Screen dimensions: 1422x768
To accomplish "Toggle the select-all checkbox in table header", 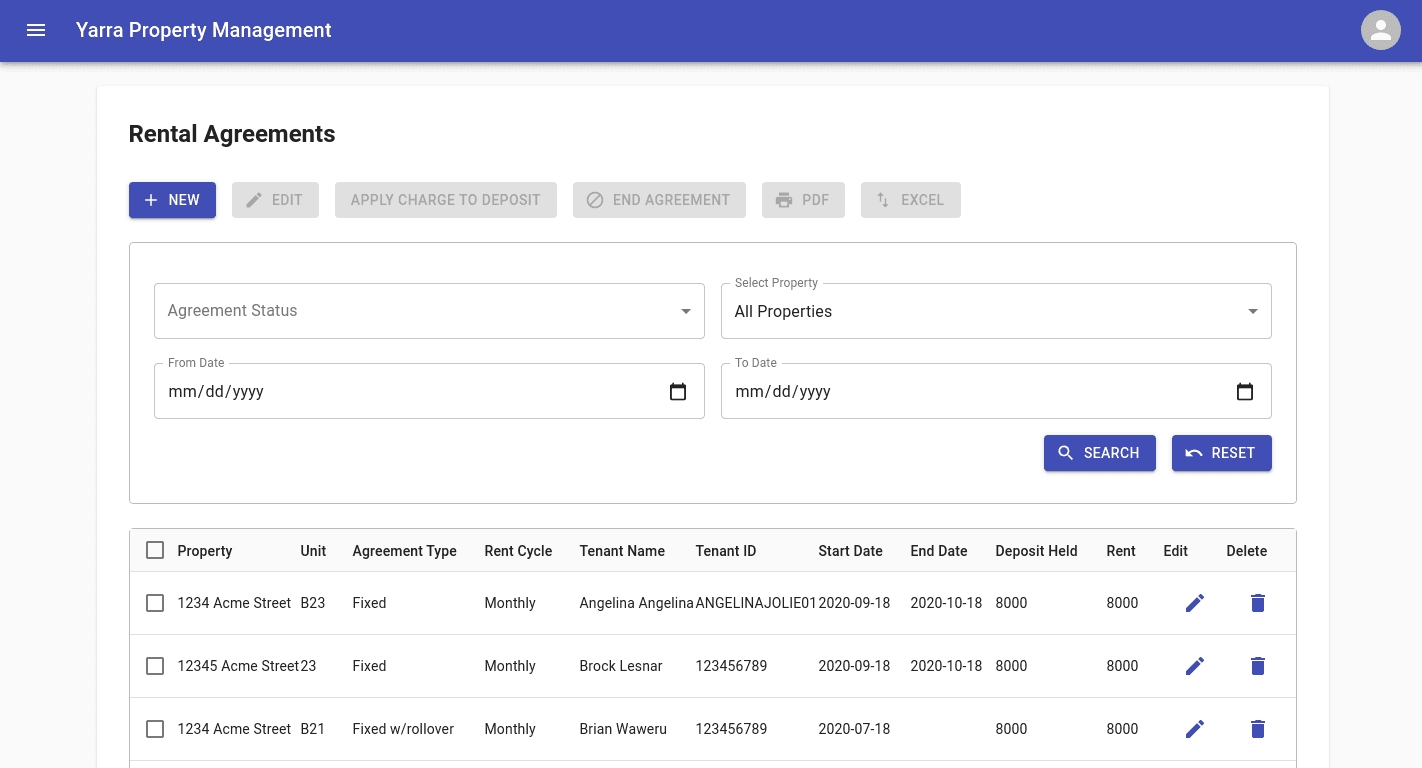I will pos(155,550).
